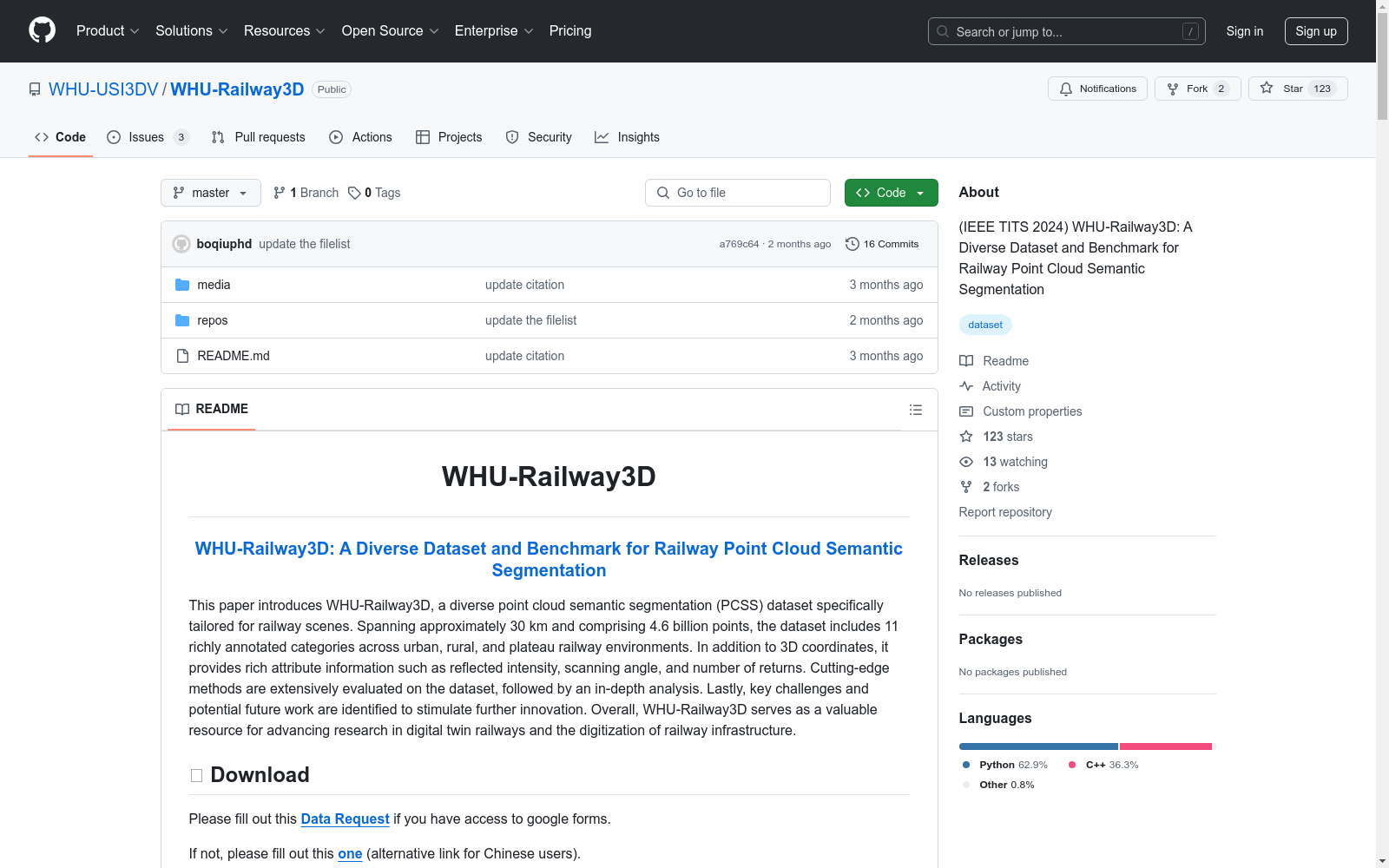The height and width of the screenshot is (868, 1389).
Task: Click the branch icon beside 1 Branch
Action: click(280, 193)
